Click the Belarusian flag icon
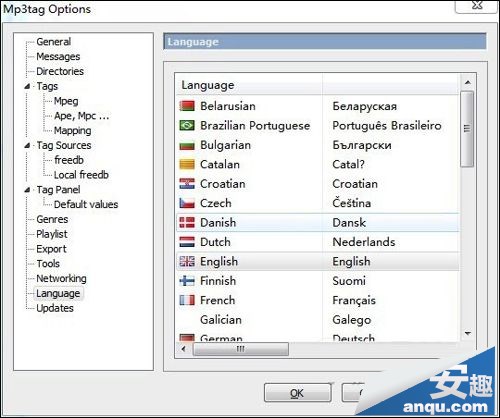Viewport: 500px width, 418px height. pyautogui.click(x=187, y=106)
